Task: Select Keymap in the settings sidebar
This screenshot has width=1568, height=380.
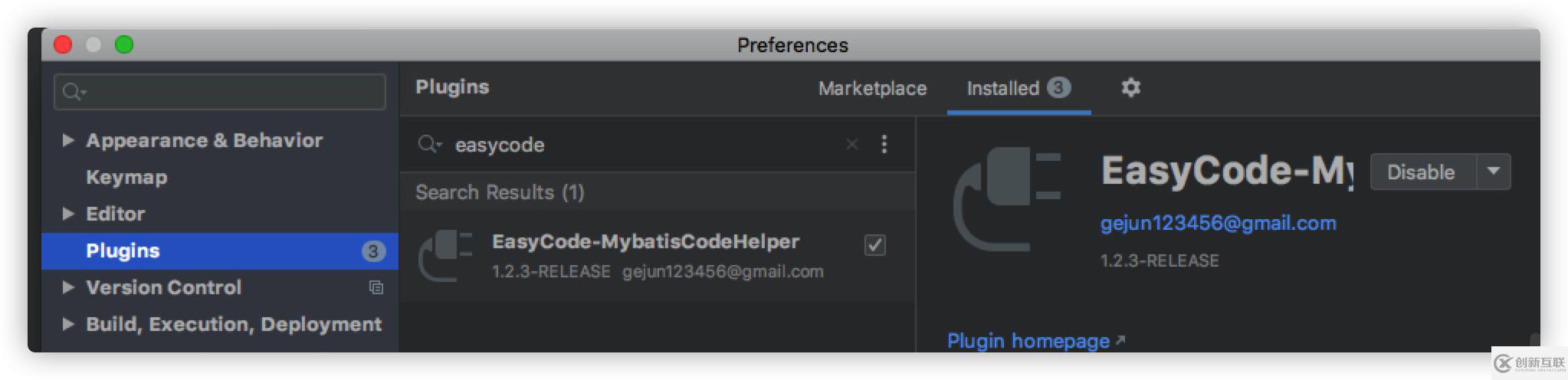Action: point(126,177)
